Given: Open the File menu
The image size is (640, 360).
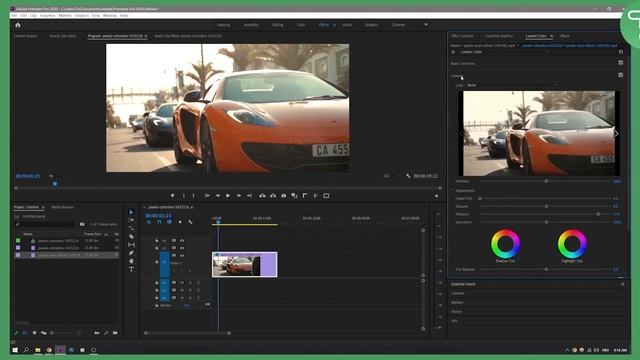Looking at the screenshot, I should point(14,16).
